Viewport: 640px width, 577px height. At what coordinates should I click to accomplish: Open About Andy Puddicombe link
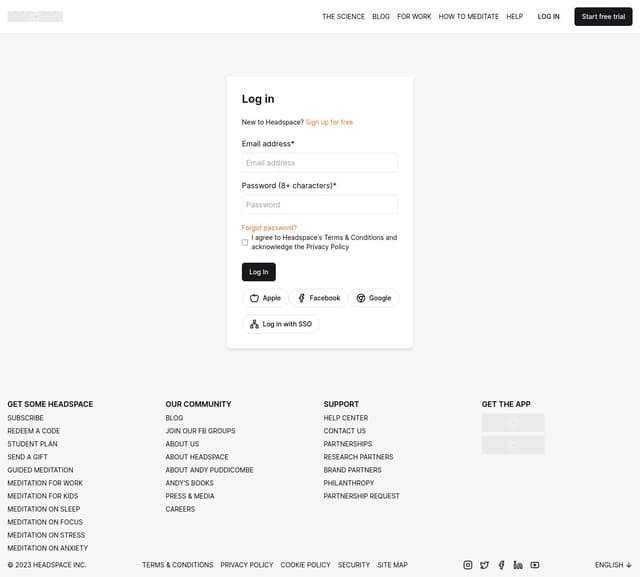(209, 470)
